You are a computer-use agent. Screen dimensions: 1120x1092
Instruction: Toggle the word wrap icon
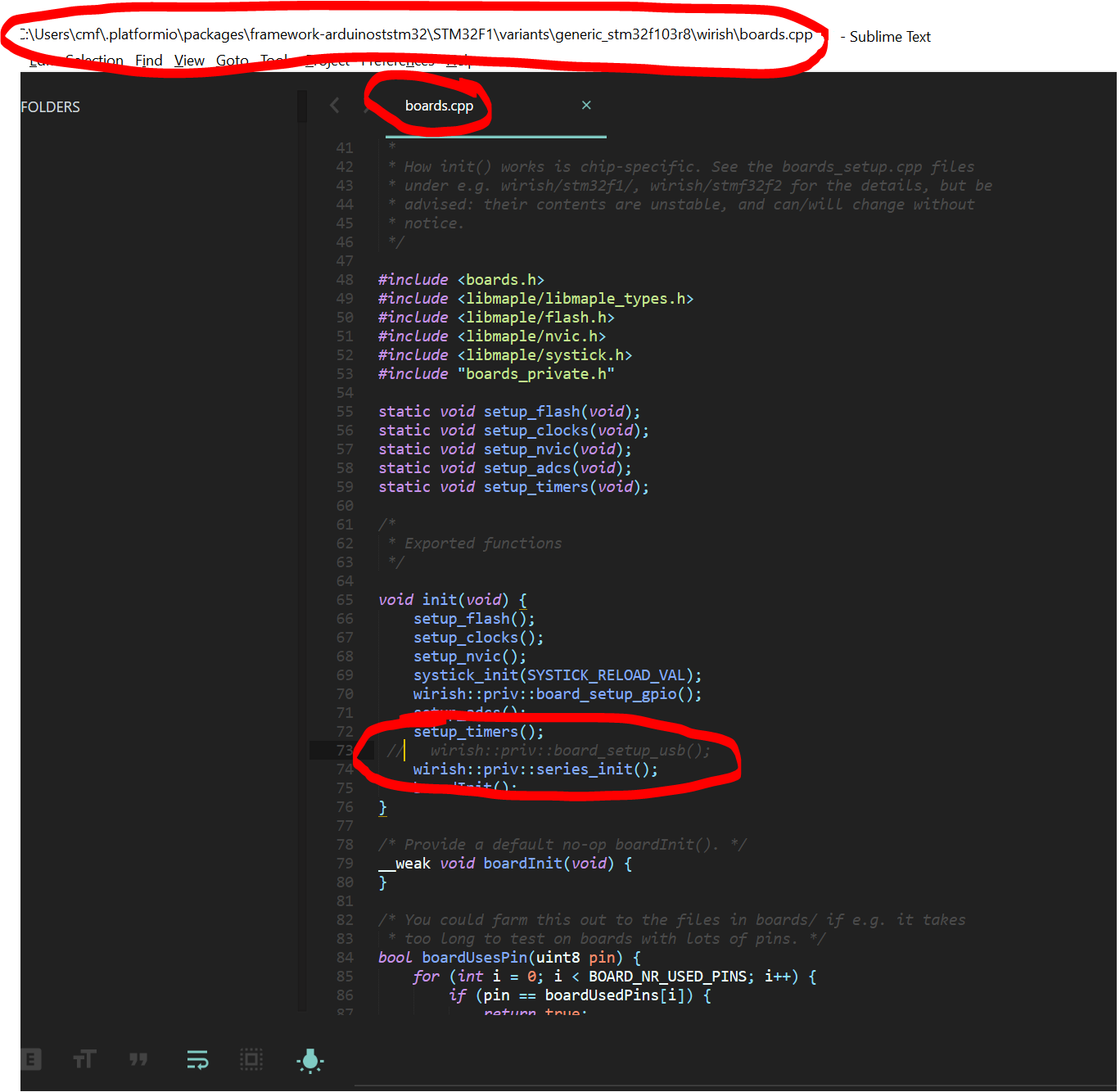click(x=197, y=1060)
